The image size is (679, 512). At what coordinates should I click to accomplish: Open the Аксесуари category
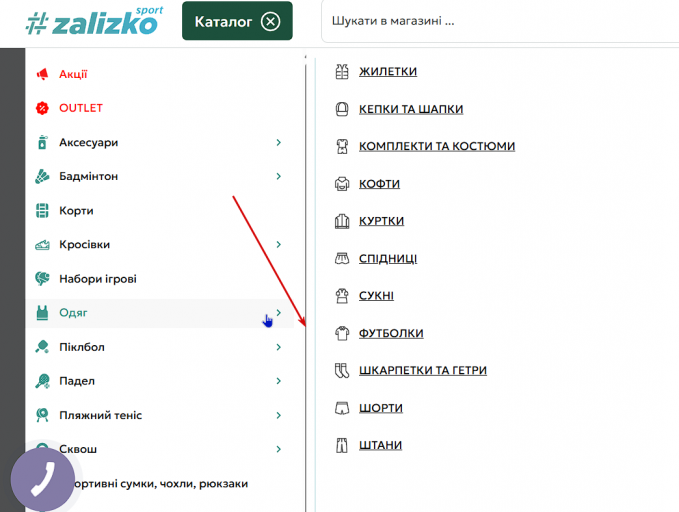(89, 143)
